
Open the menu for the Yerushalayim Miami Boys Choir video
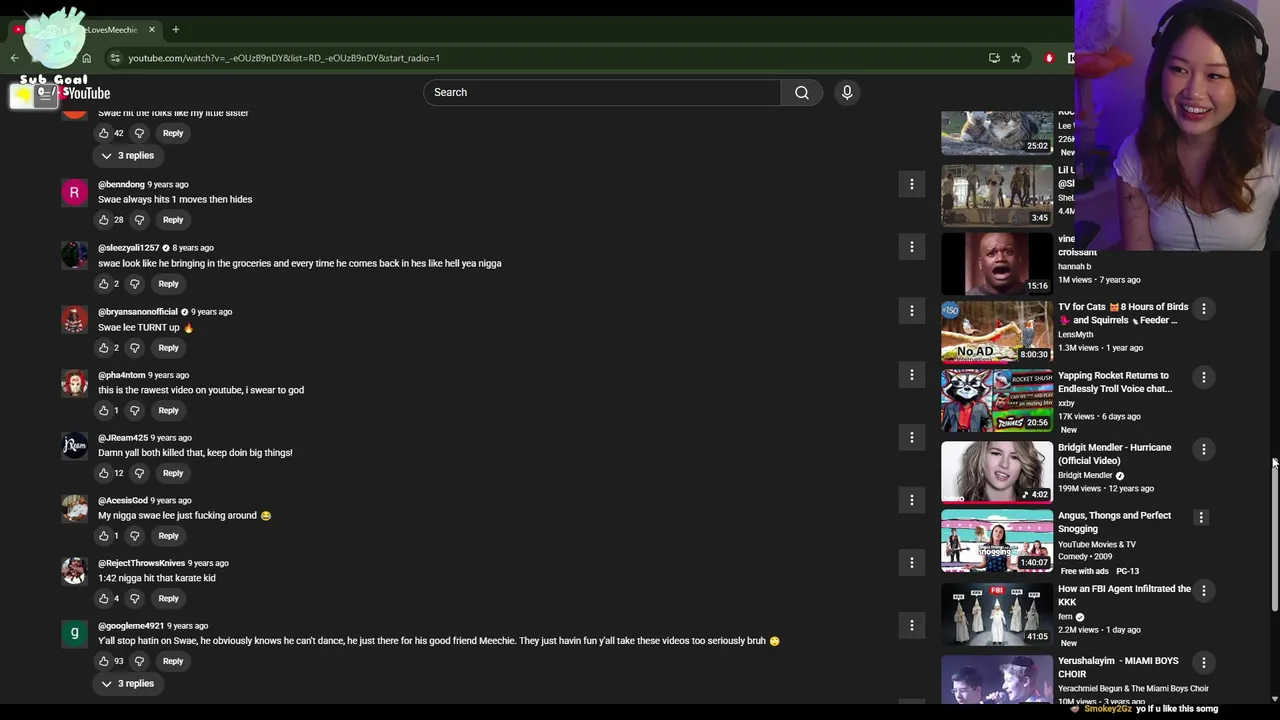coord(1203,662)
